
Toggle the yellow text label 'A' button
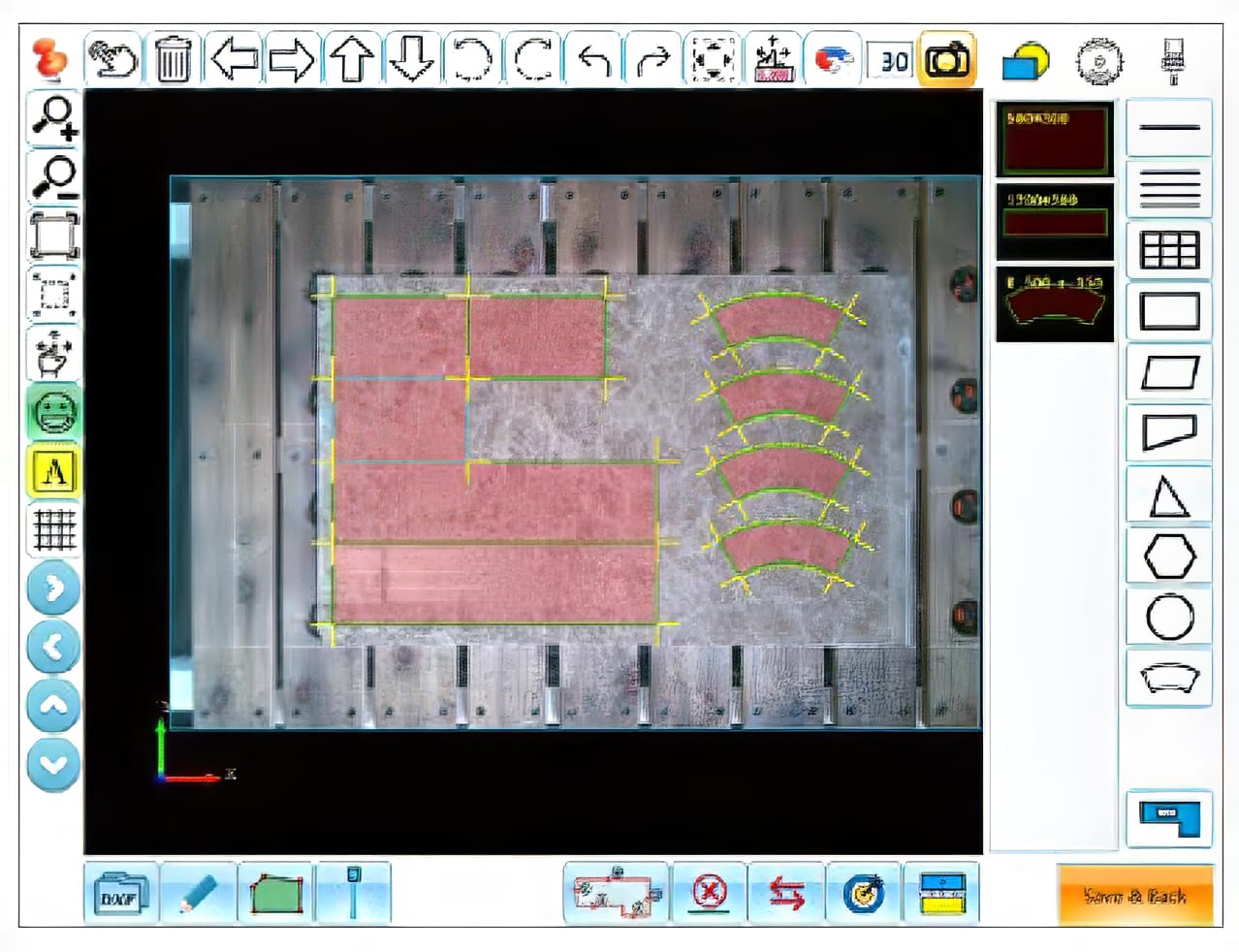(x=53, y=472)
